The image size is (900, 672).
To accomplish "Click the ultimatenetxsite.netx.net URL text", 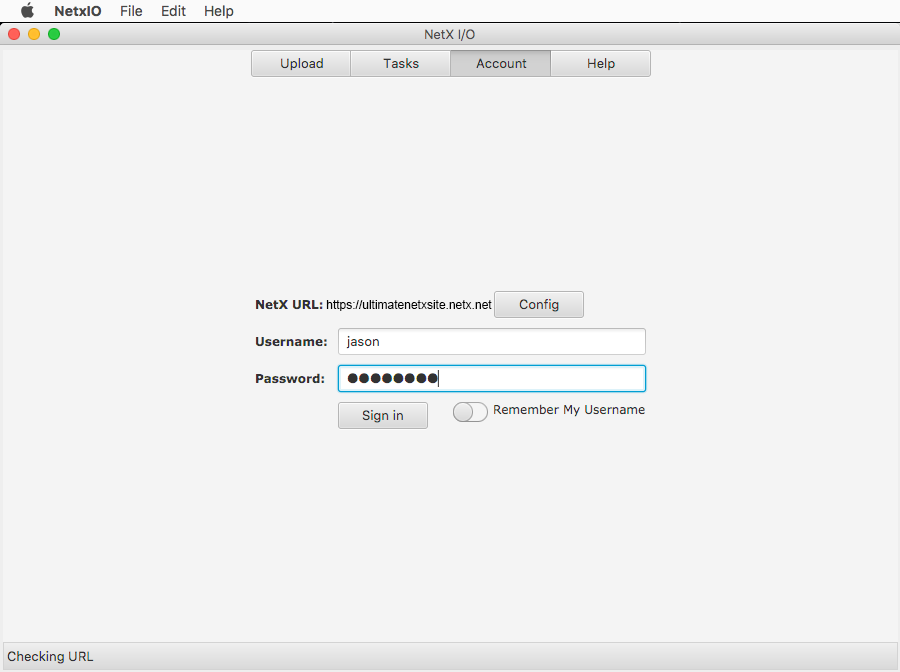I will (x=409, y=305).
